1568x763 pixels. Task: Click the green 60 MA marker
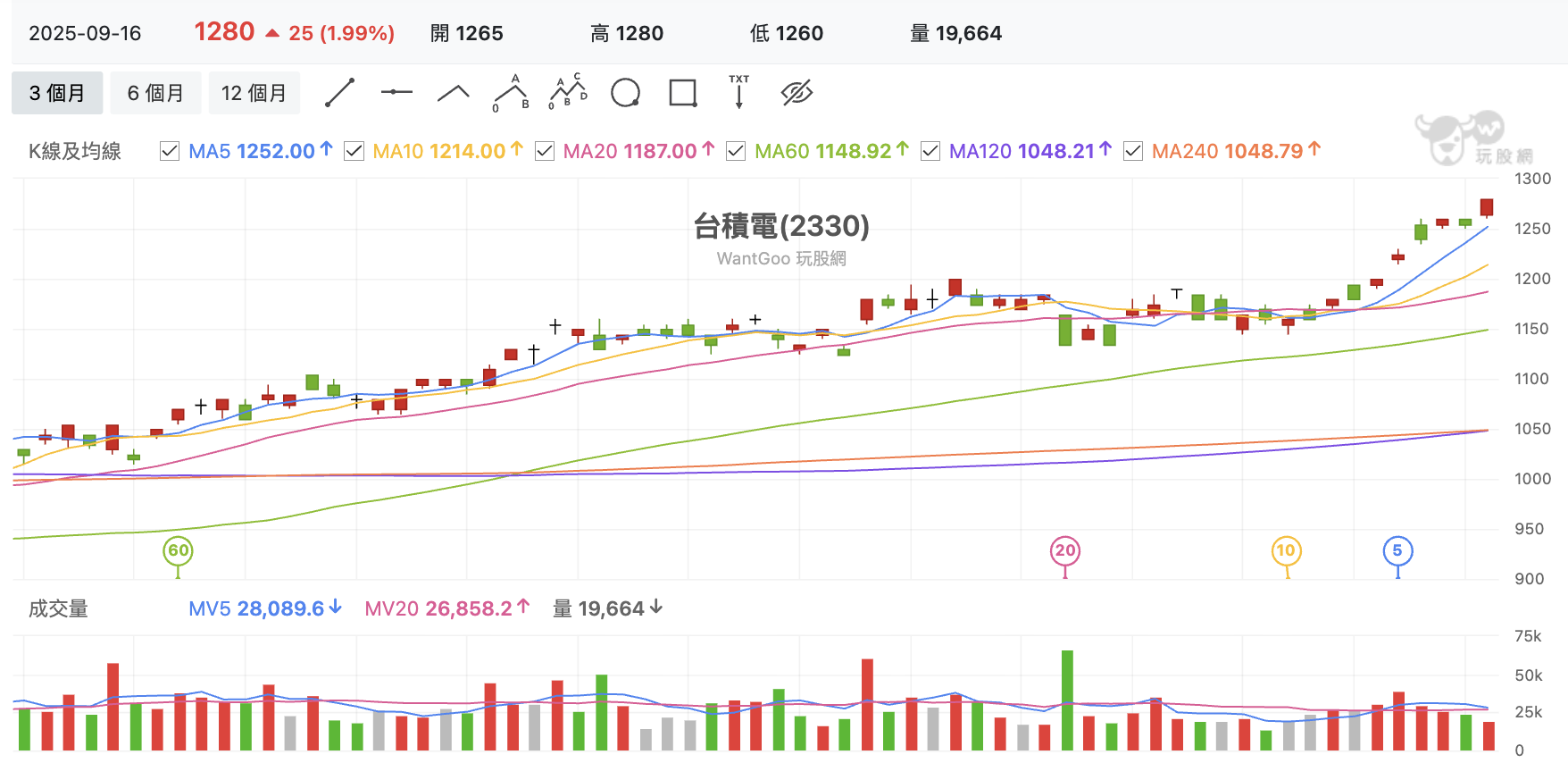point(179,550)
